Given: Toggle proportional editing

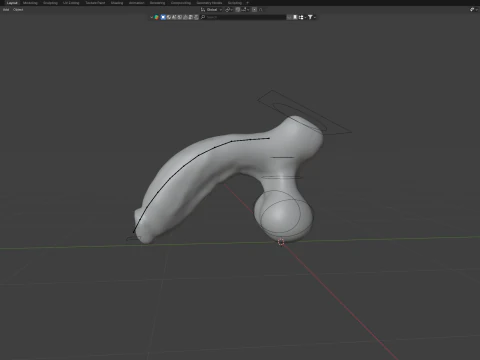Looking at the screenshot, I should click(254, 10).
